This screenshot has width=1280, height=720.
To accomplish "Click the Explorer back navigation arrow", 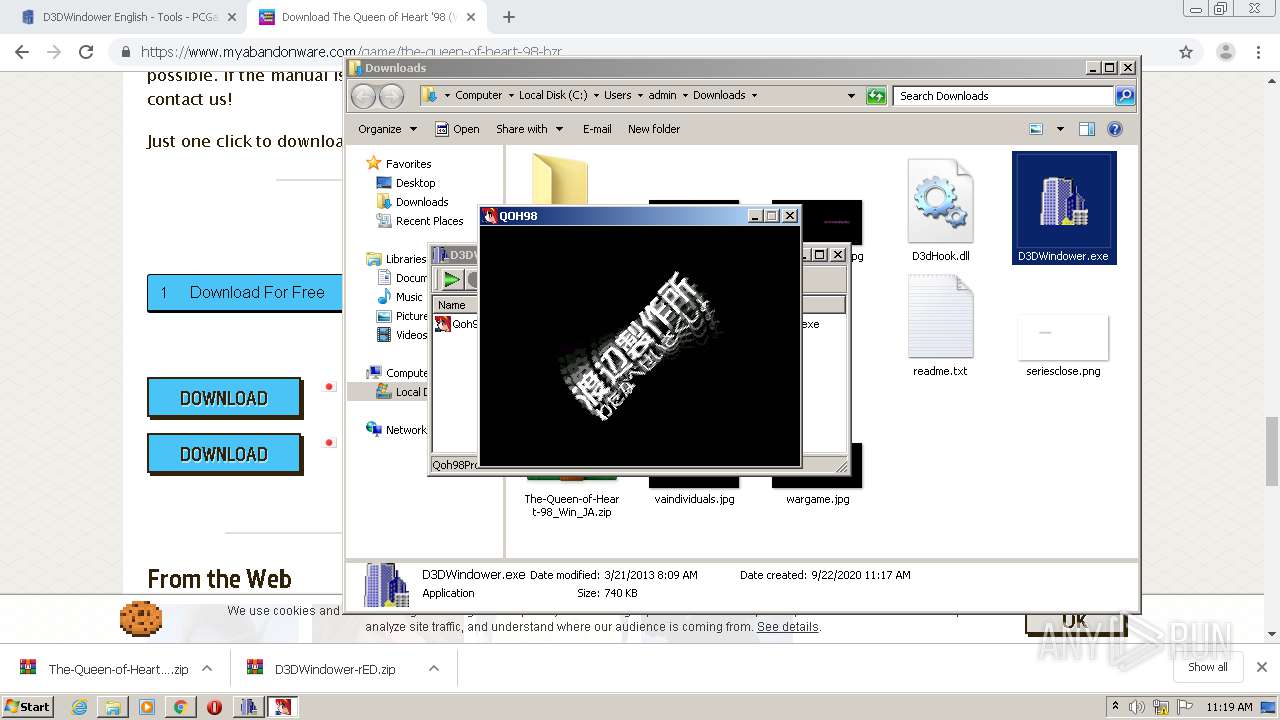I will coord(363,96).
